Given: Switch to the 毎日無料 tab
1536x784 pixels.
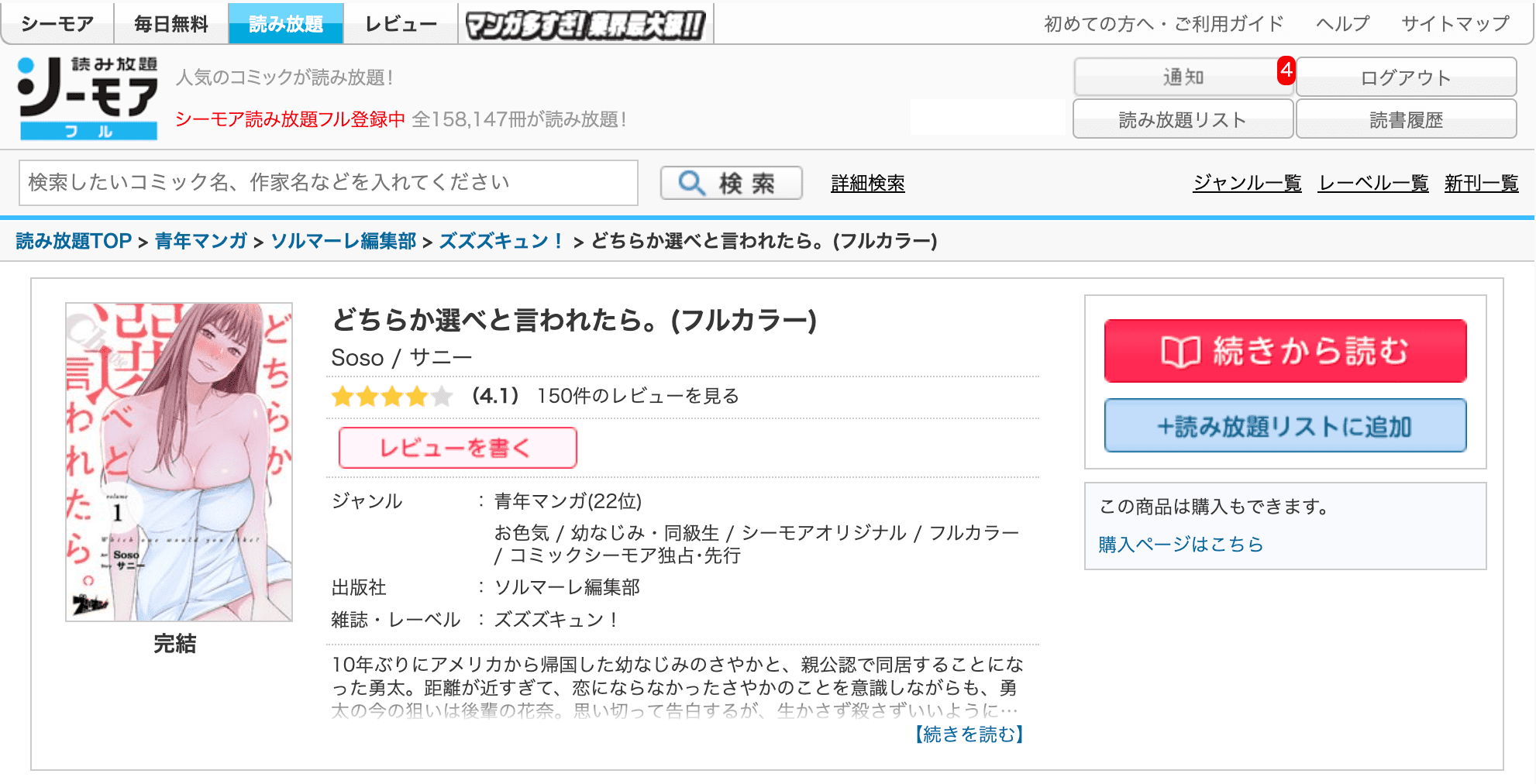Looking at the screenshot, I should tap(171, 23).
